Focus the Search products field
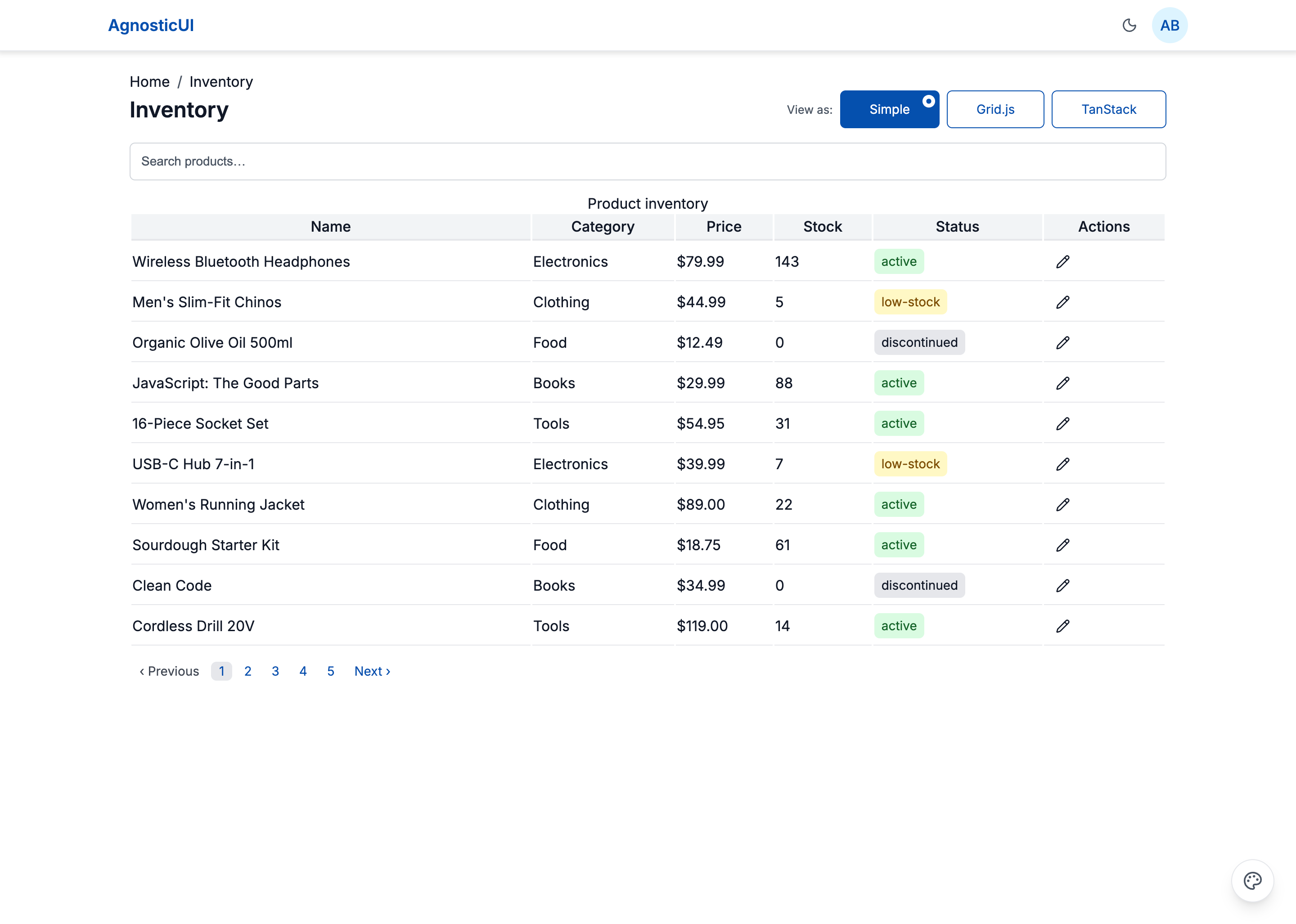Image resolution: width=1296 pixels, height=924 pixels. click(x=647, y=161)
